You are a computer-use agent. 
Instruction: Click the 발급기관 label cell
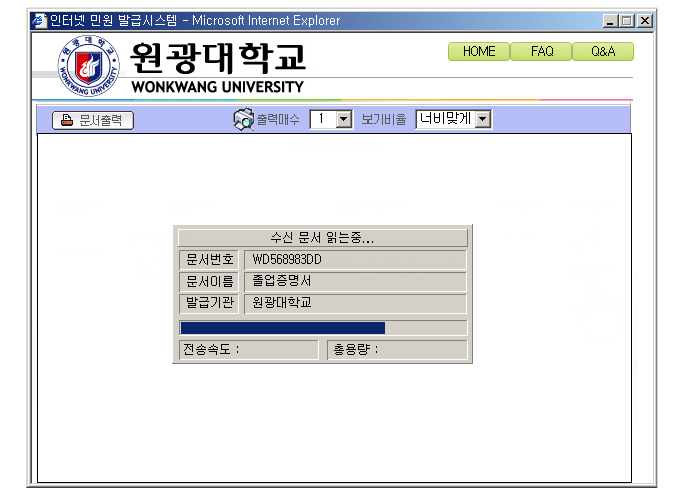(x=209, y=303)
